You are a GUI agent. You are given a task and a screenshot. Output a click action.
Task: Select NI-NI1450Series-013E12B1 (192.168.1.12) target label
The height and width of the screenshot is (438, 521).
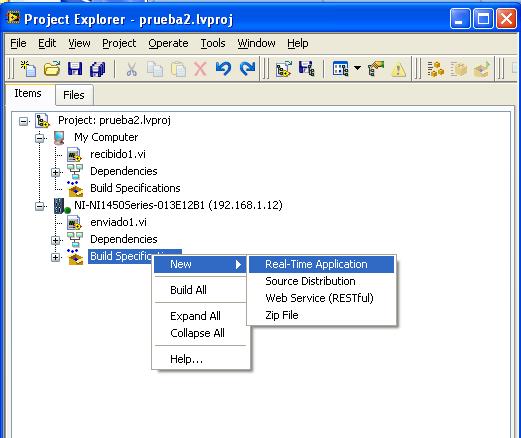[178, 205]
